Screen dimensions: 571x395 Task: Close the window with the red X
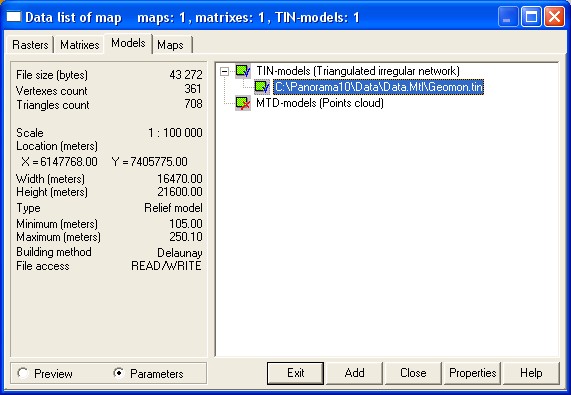point(554,17)
